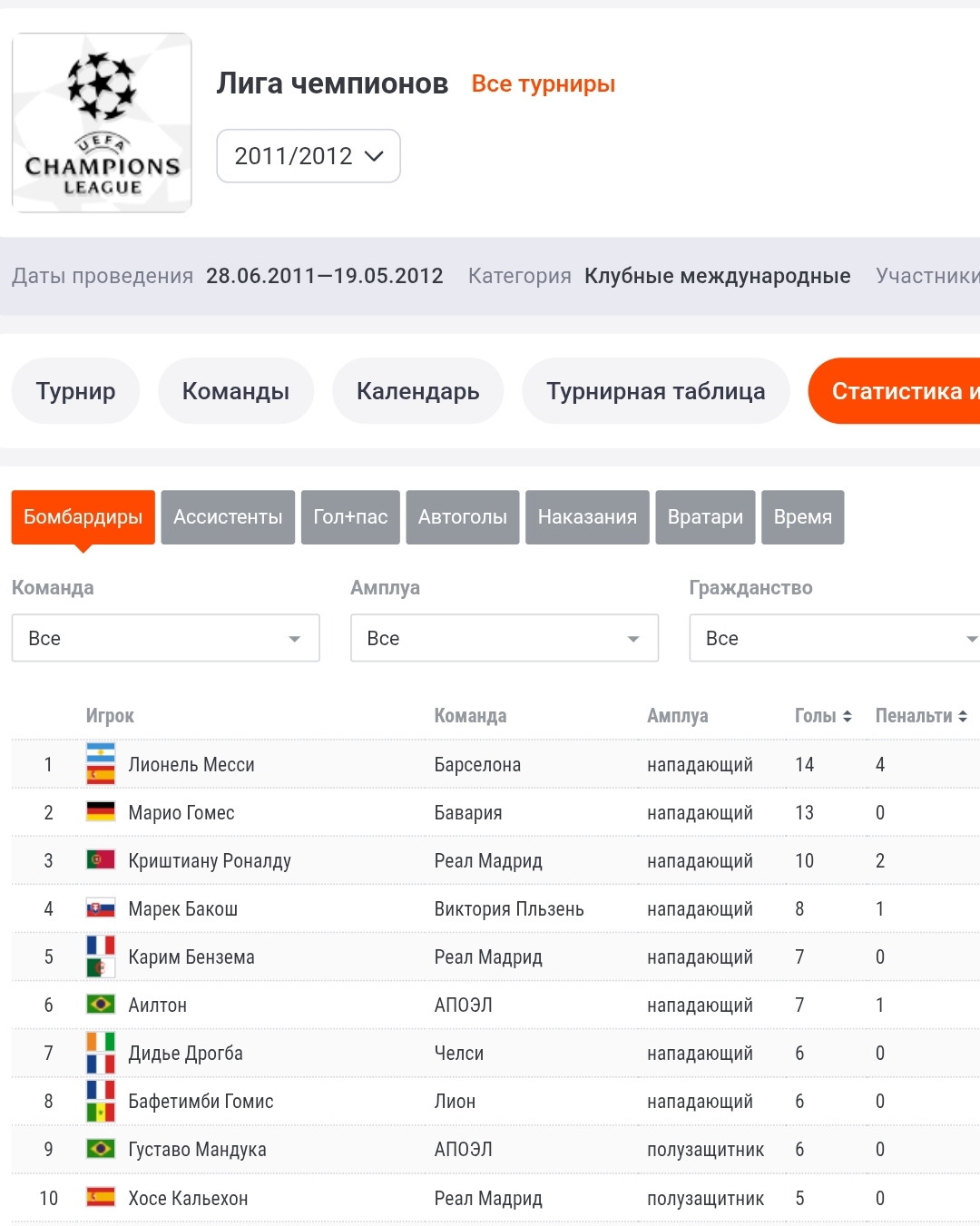980x1226 pixels.
Task: Open team Лион
Action: click(455, 1102)
